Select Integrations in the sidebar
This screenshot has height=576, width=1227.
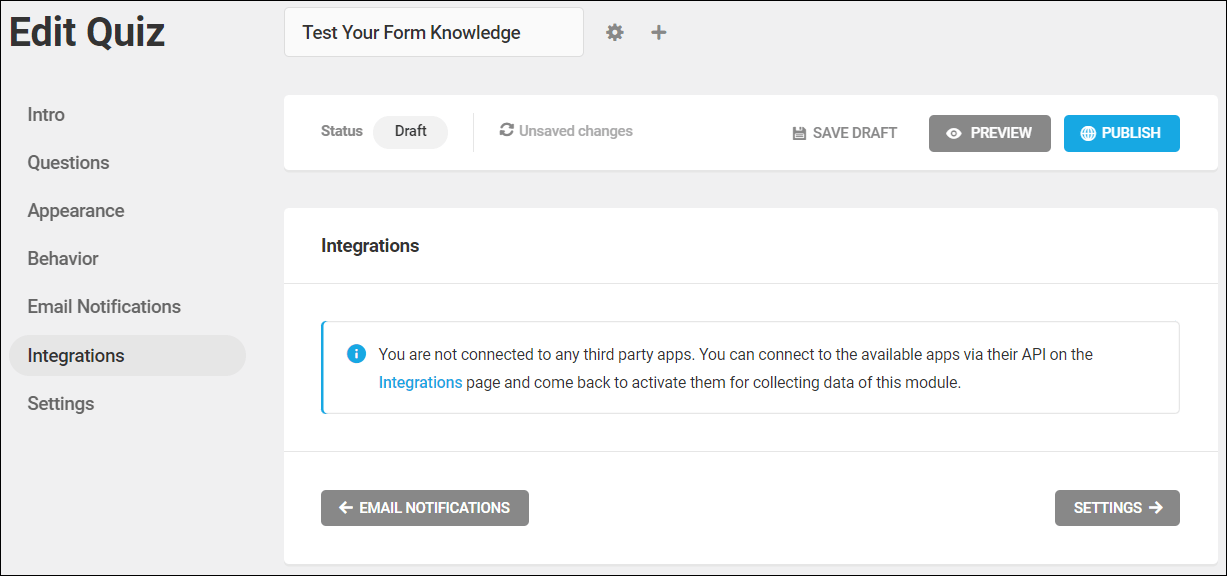coord(127,355)
